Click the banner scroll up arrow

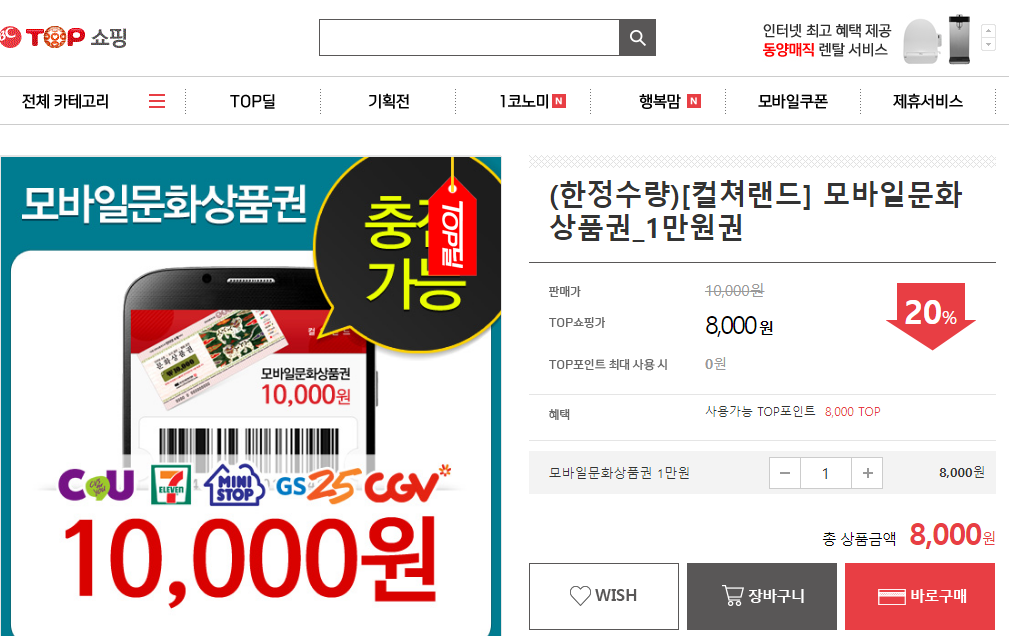[988, 30]
